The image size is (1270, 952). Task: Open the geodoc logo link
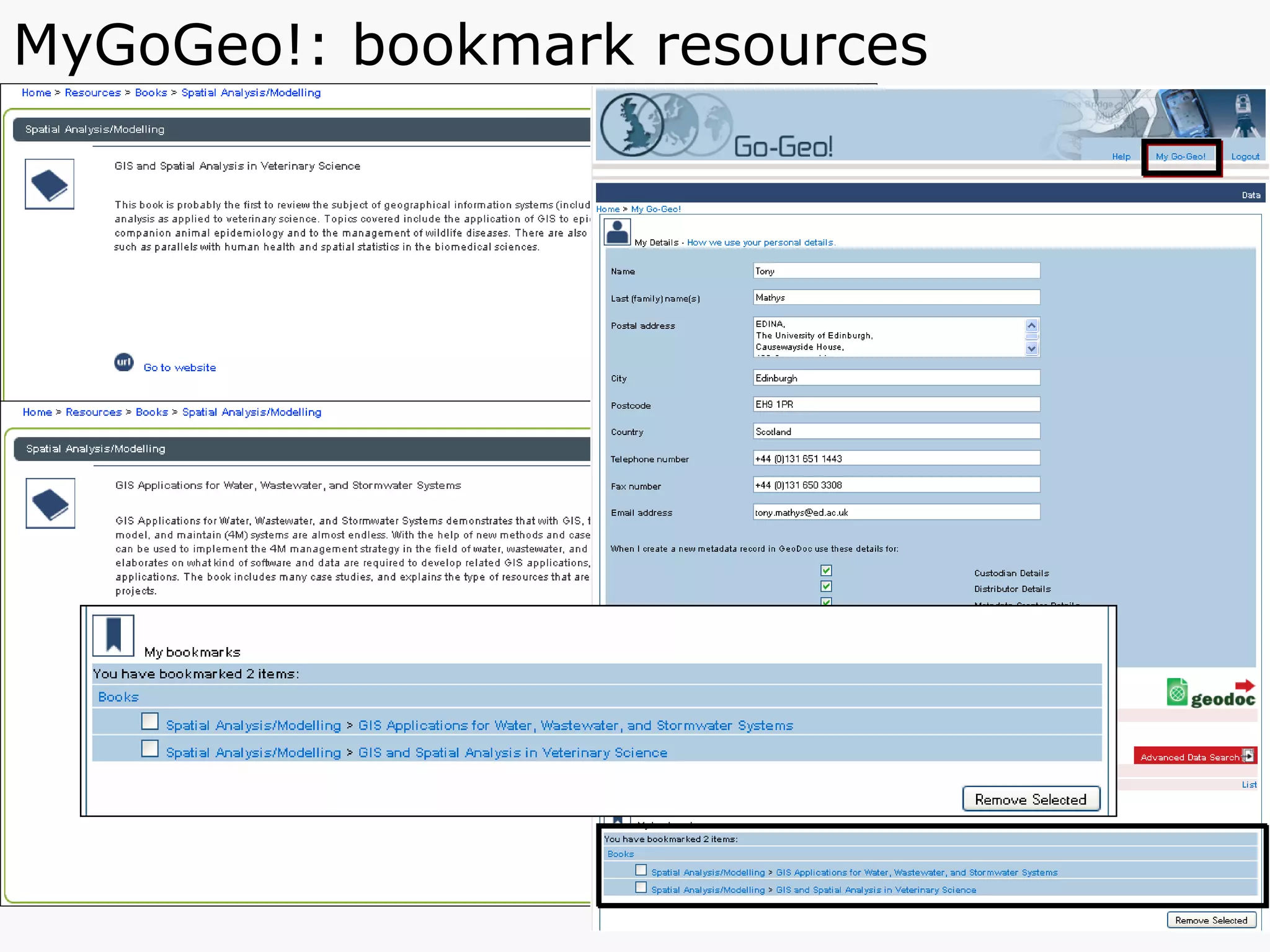pyautogui.click(x=1211, y=693)
